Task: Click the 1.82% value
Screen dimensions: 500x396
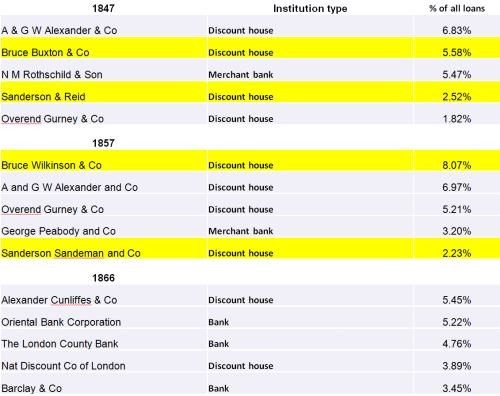Action: (x=457, y=119)
